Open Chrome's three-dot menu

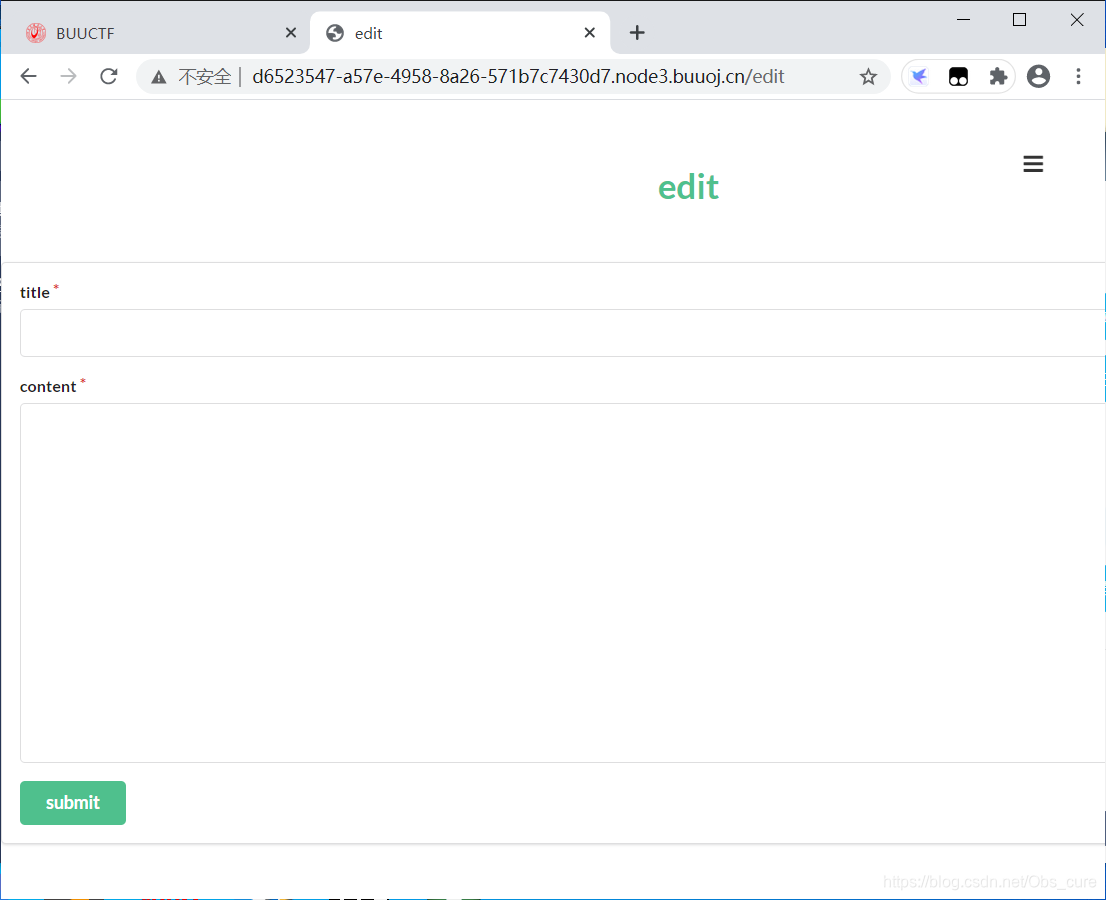(x=1078, y=77)
